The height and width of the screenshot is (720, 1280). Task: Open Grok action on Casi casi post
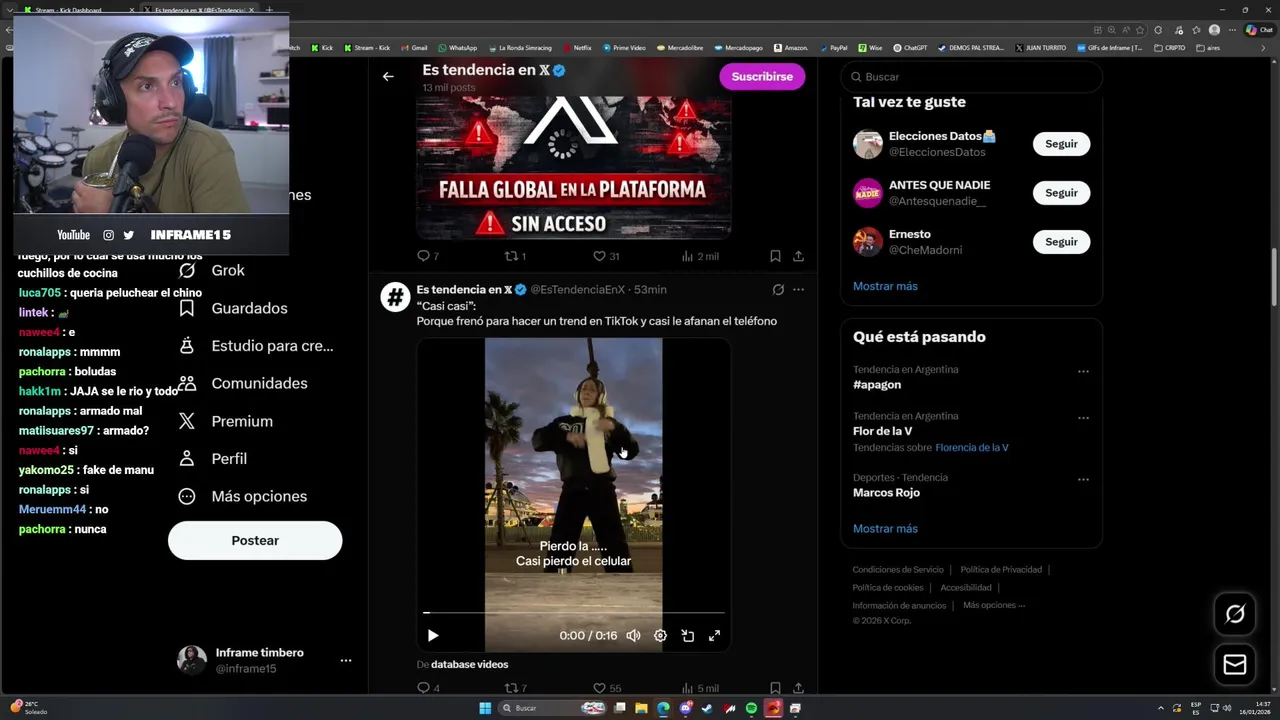point(778,290)
